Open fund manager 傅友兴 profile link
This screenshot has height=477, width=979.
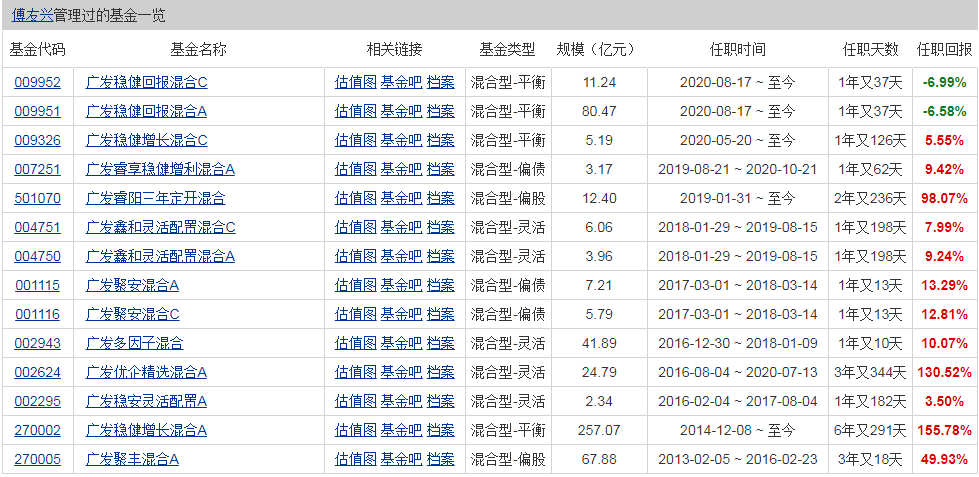coord(32,16)
